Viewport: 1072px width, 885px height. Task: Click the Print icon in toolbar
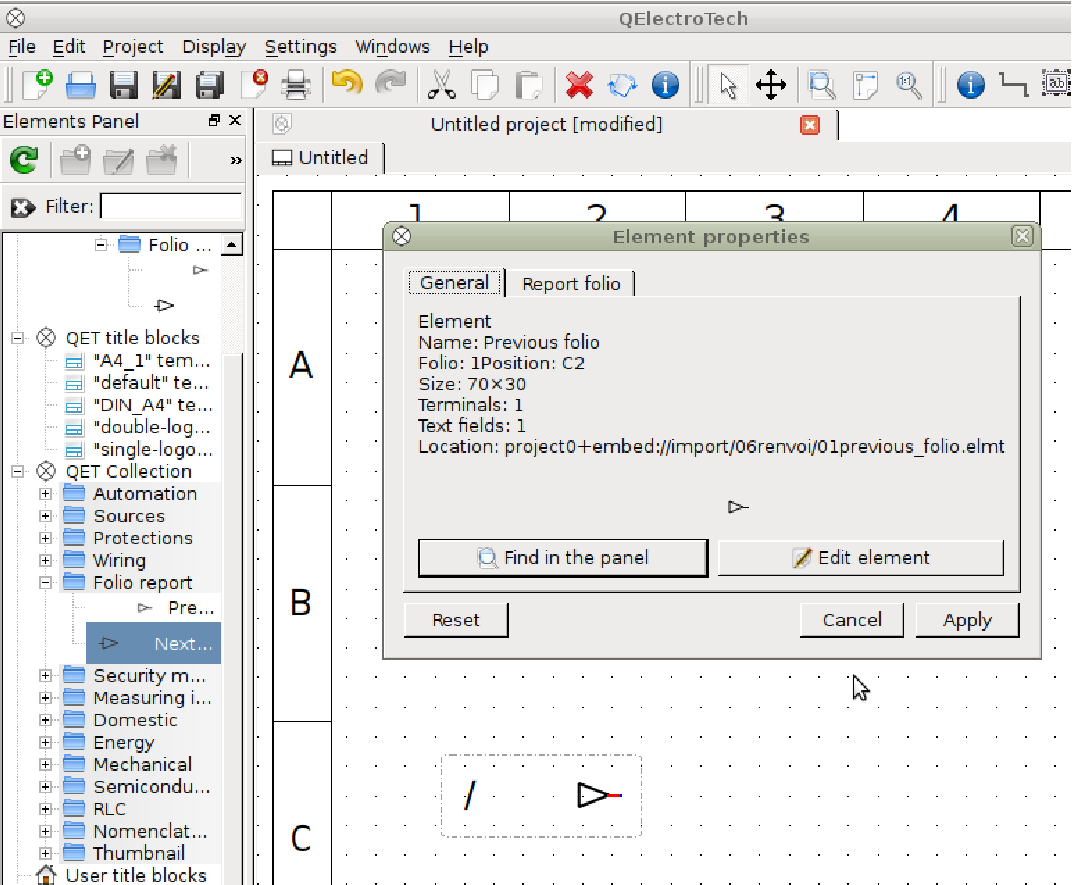(x=296, y=85)
